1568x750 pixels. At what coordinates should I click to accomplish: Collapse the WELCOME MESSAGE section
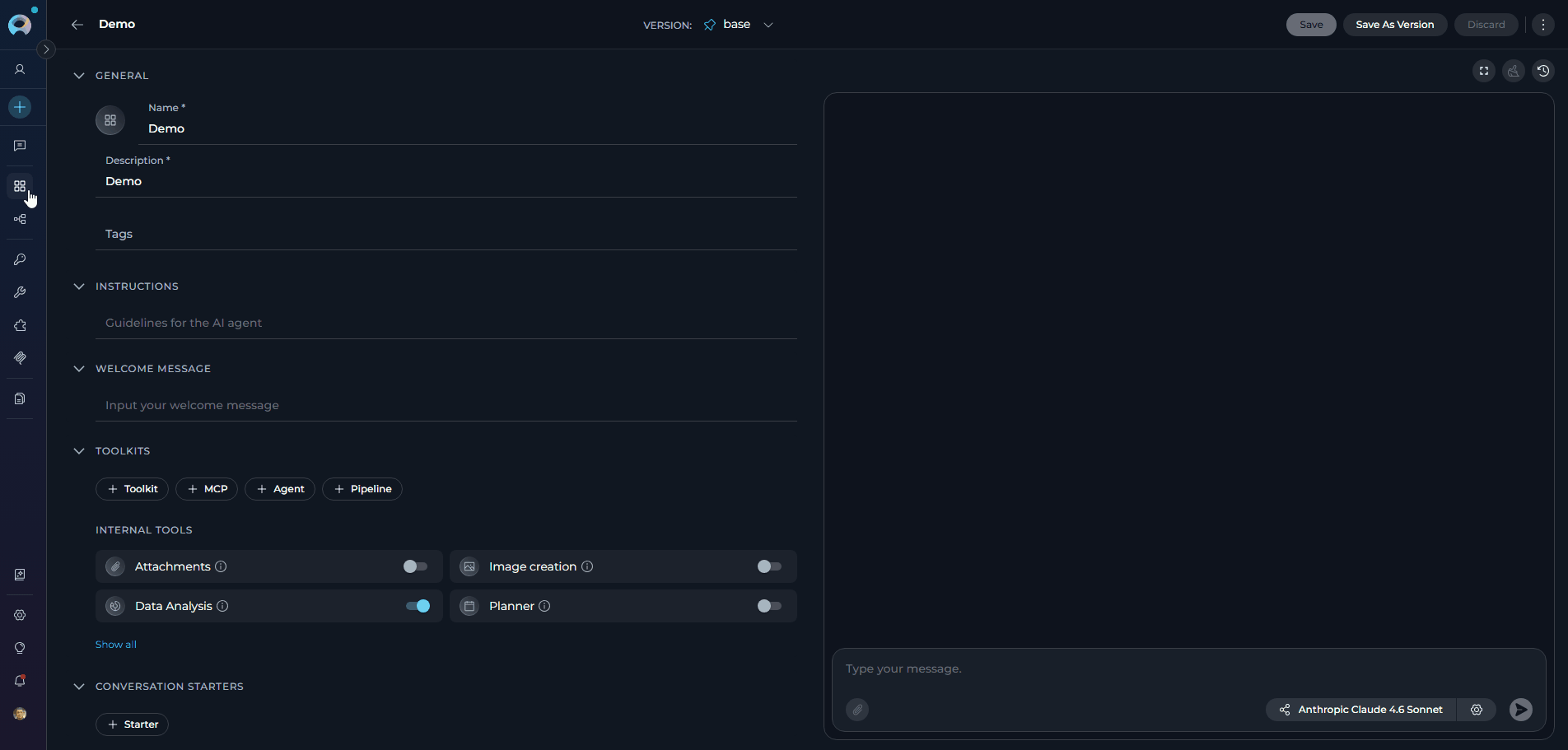[x=79, y=369]
